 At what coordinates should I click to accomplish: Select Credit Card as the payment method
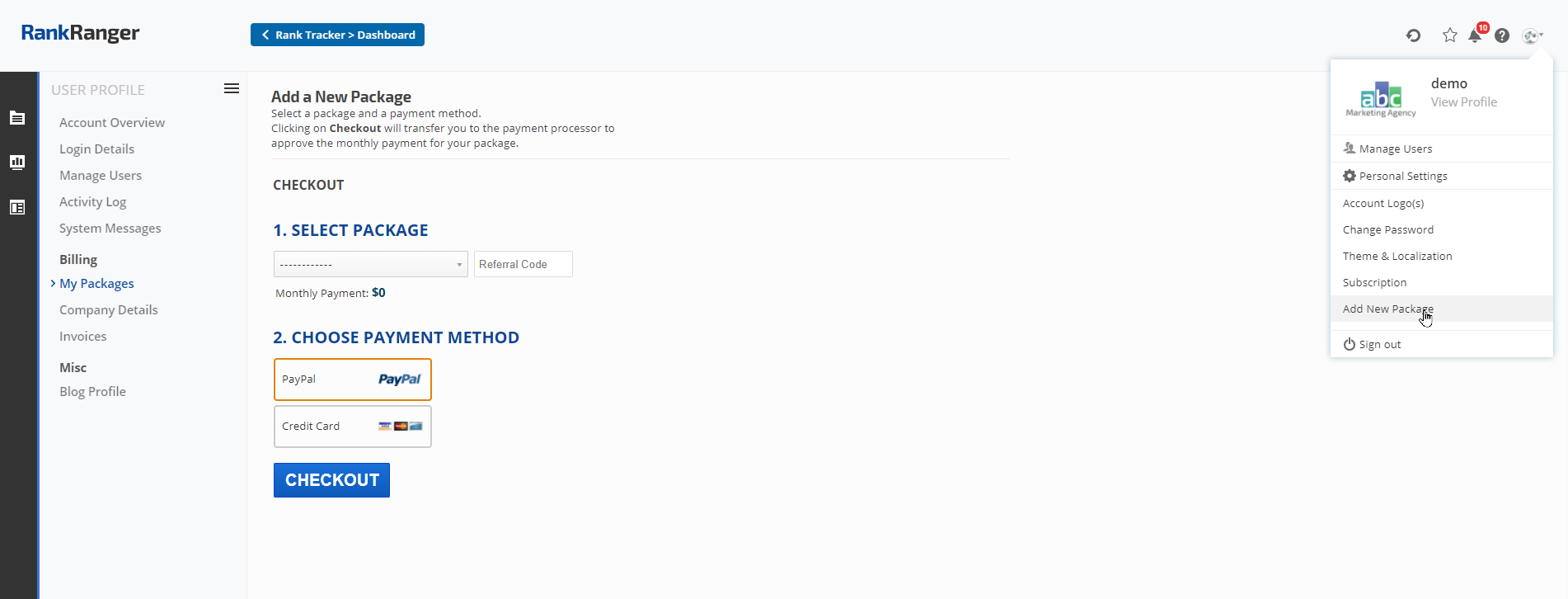click(x=352, y=427)
